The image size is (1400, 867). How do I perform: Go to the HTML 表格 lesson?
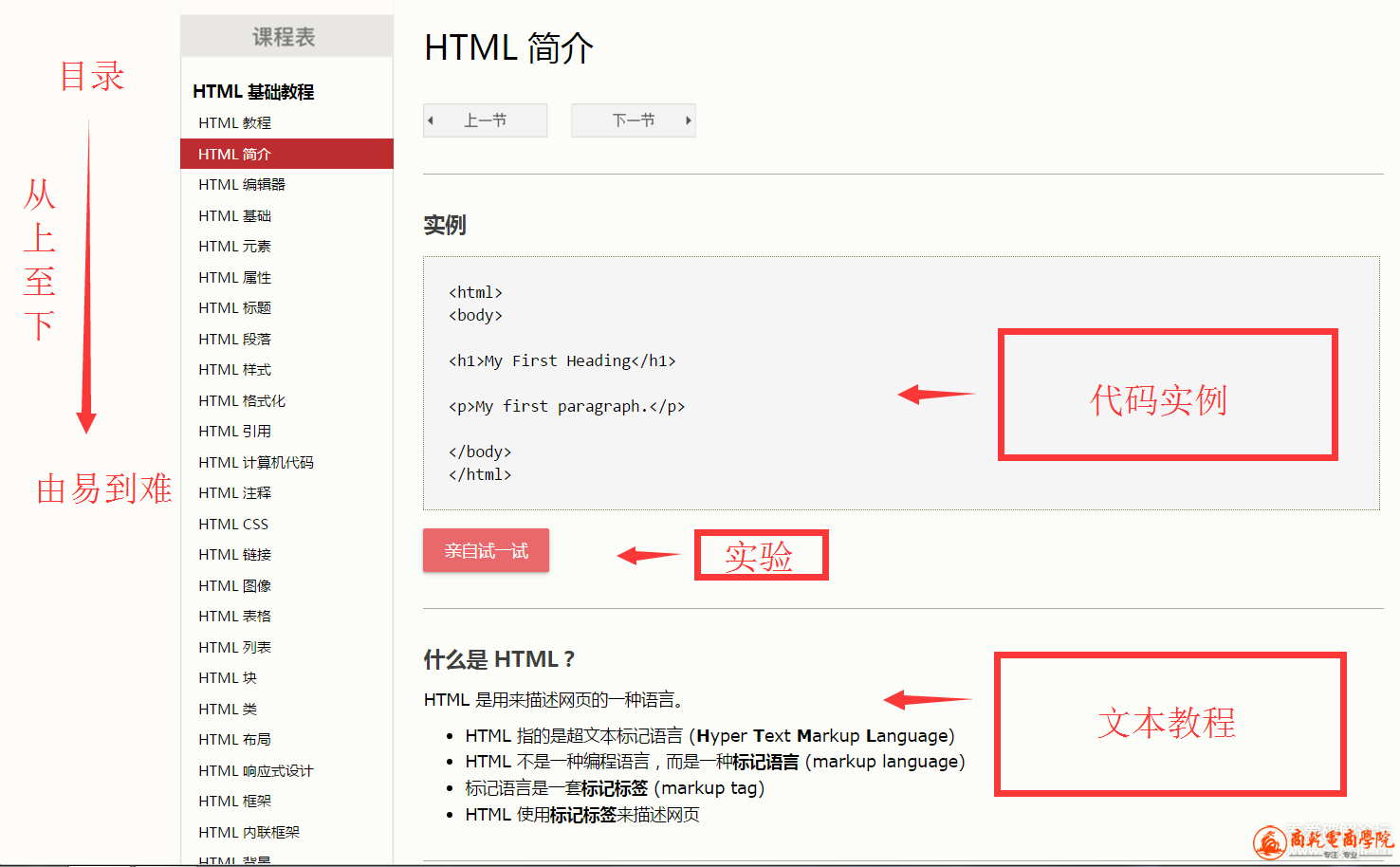[x=234, y=617]
